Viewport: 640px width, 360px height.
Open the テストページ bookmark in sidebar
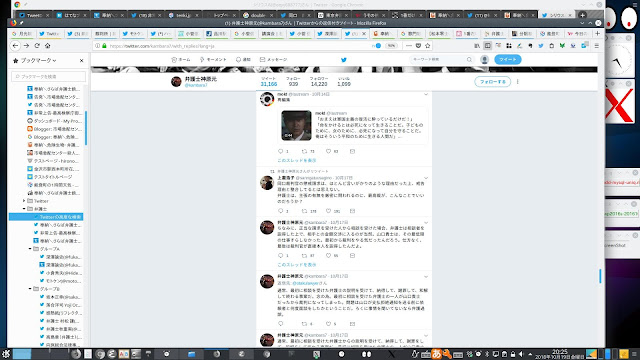coord(54,161)
